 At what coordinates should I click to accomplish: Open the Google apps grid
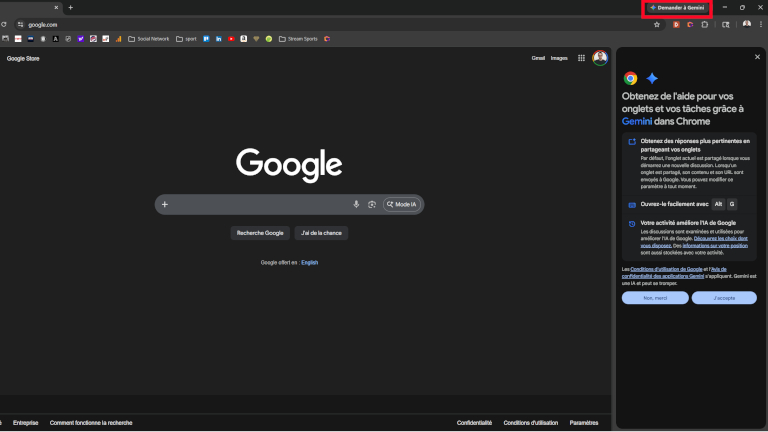point(581,58)
